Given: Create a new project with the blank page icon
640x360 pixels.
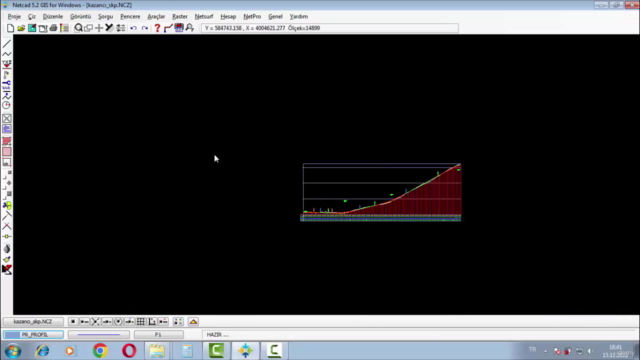Looking at the screenshot, I should pyautogui.click(x=10, y=28).
